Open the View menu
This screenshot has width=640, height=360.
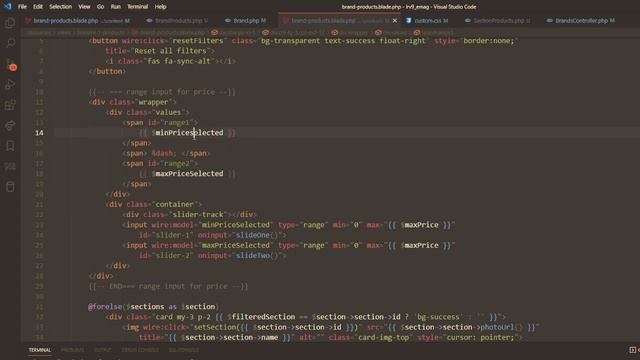click(x=84, y=7)
